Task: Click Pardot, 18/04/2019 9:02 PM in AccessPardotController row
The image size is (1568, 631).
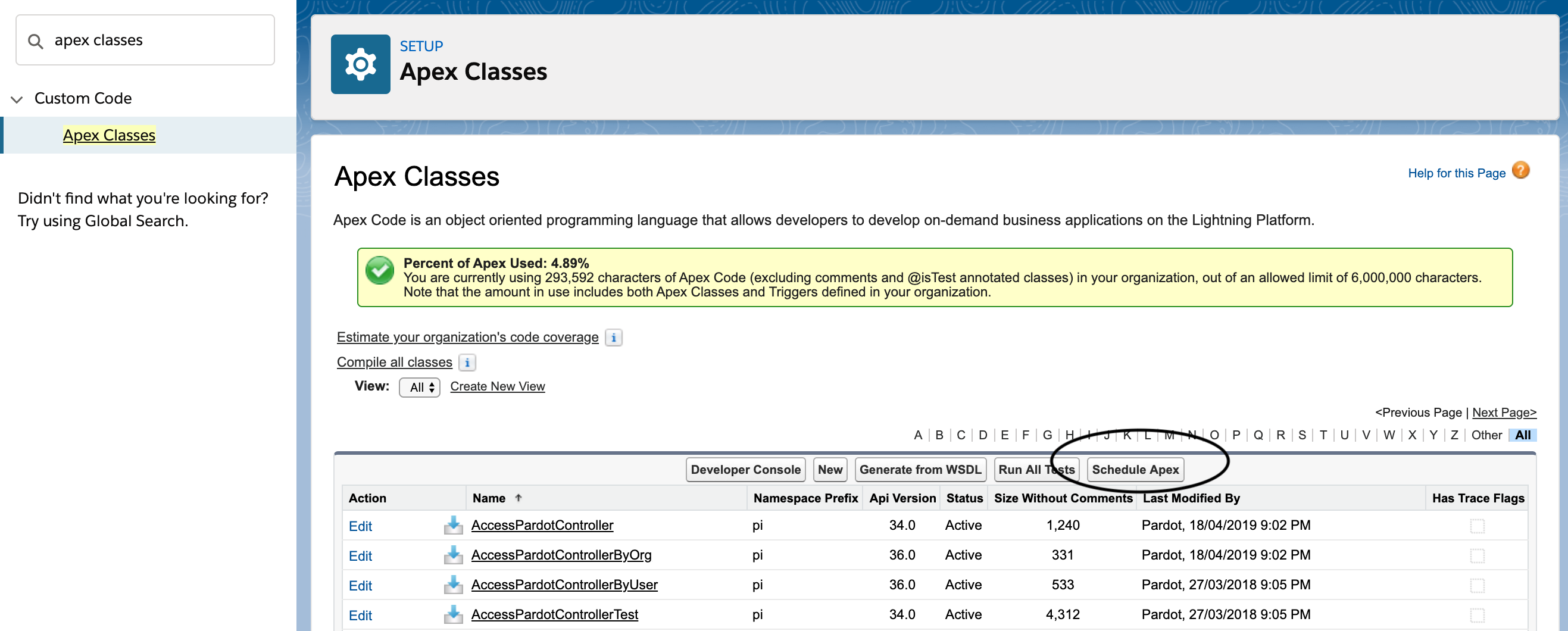Action: [x=1225, y=525]
